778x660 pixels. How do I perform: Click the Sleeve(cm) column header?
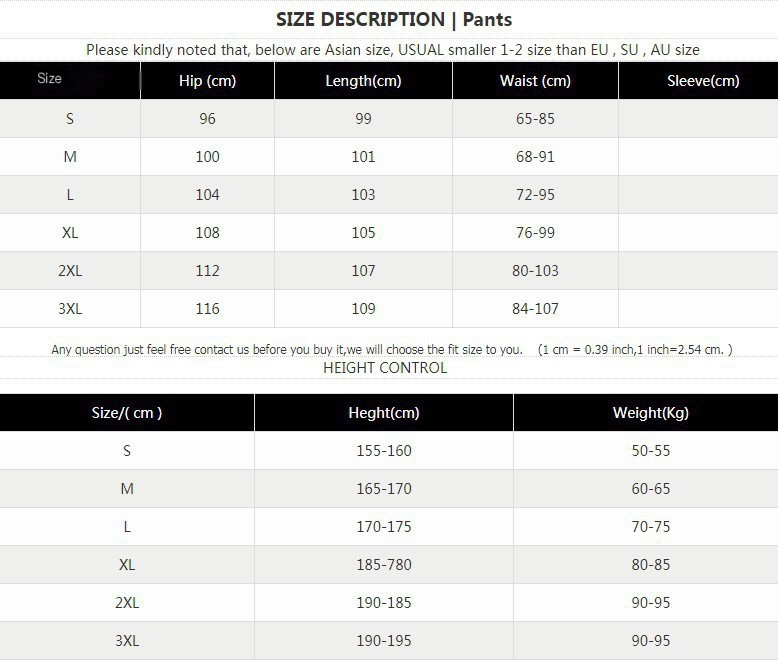click(703, 81)
